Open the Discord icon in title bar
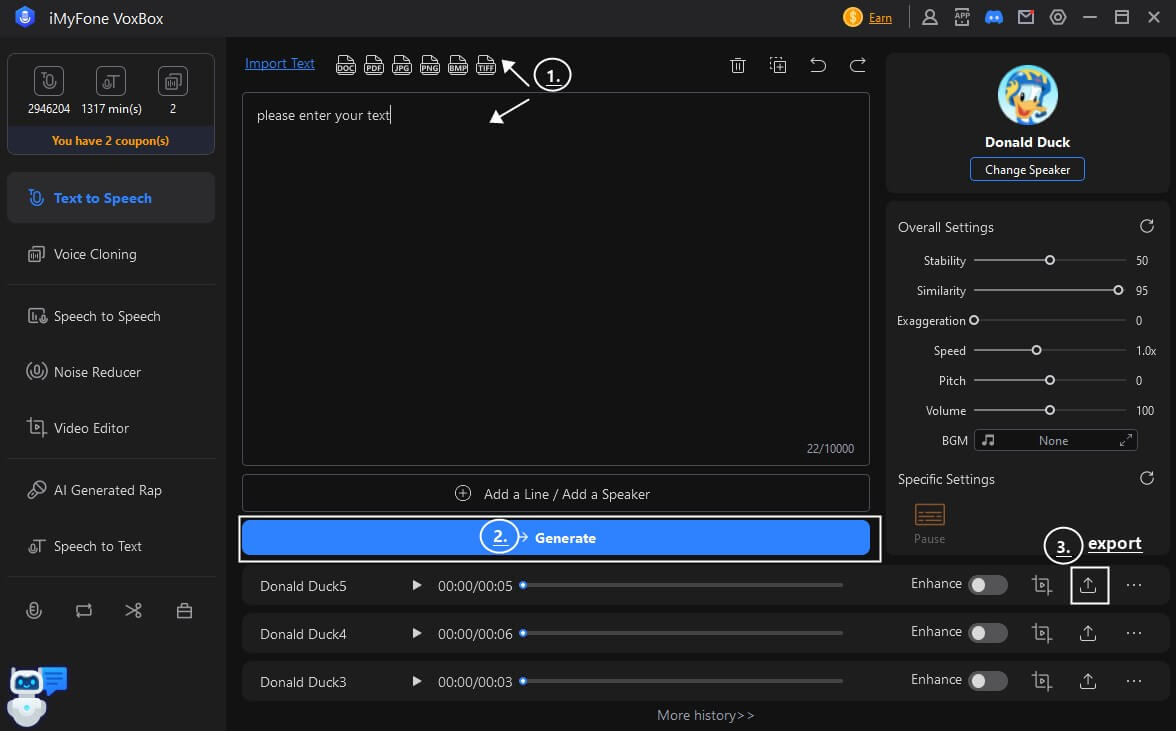The height and width of the screenshot is (731, 1176). (x=993, y=17)
